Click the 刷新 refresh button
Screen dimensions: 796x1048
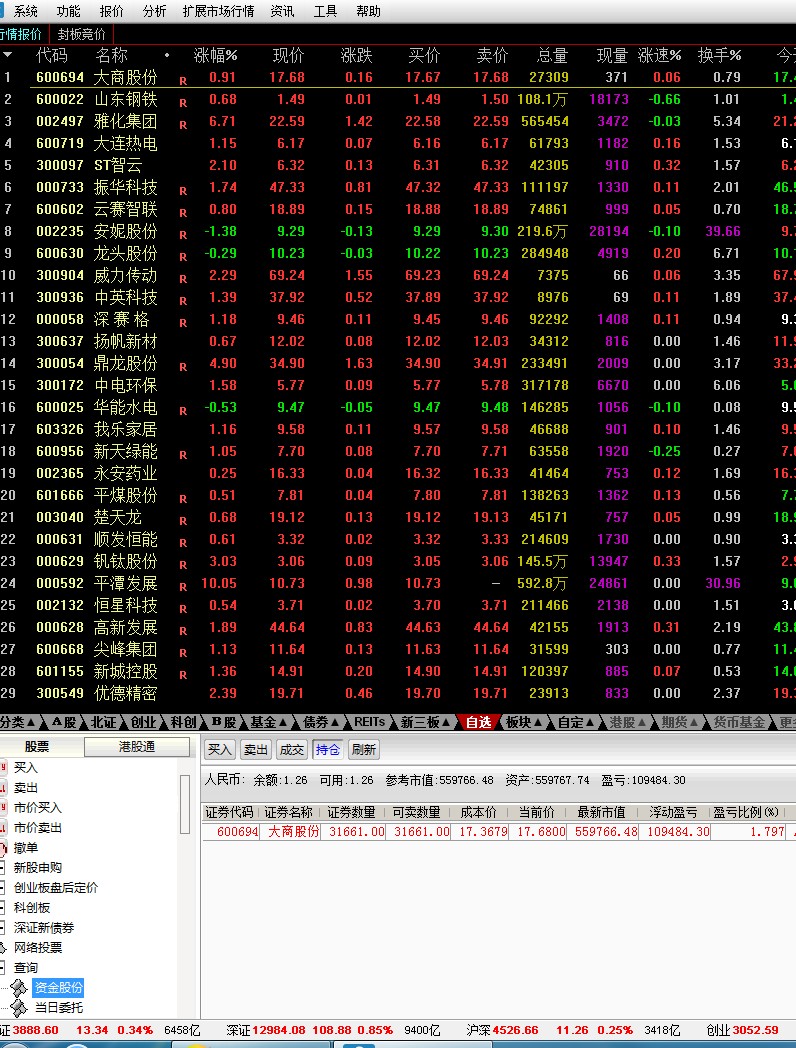pyautogui.click(x=364, y=749)
